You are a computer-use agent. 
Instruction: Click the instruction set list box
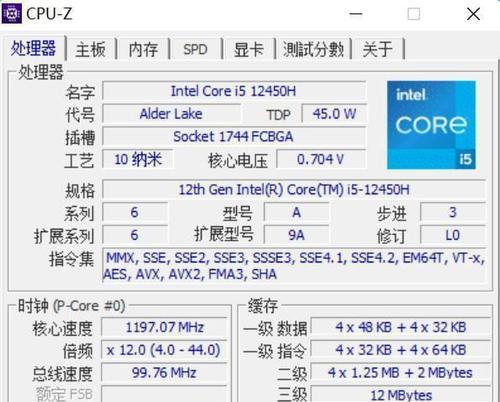[x=294, y=266]
